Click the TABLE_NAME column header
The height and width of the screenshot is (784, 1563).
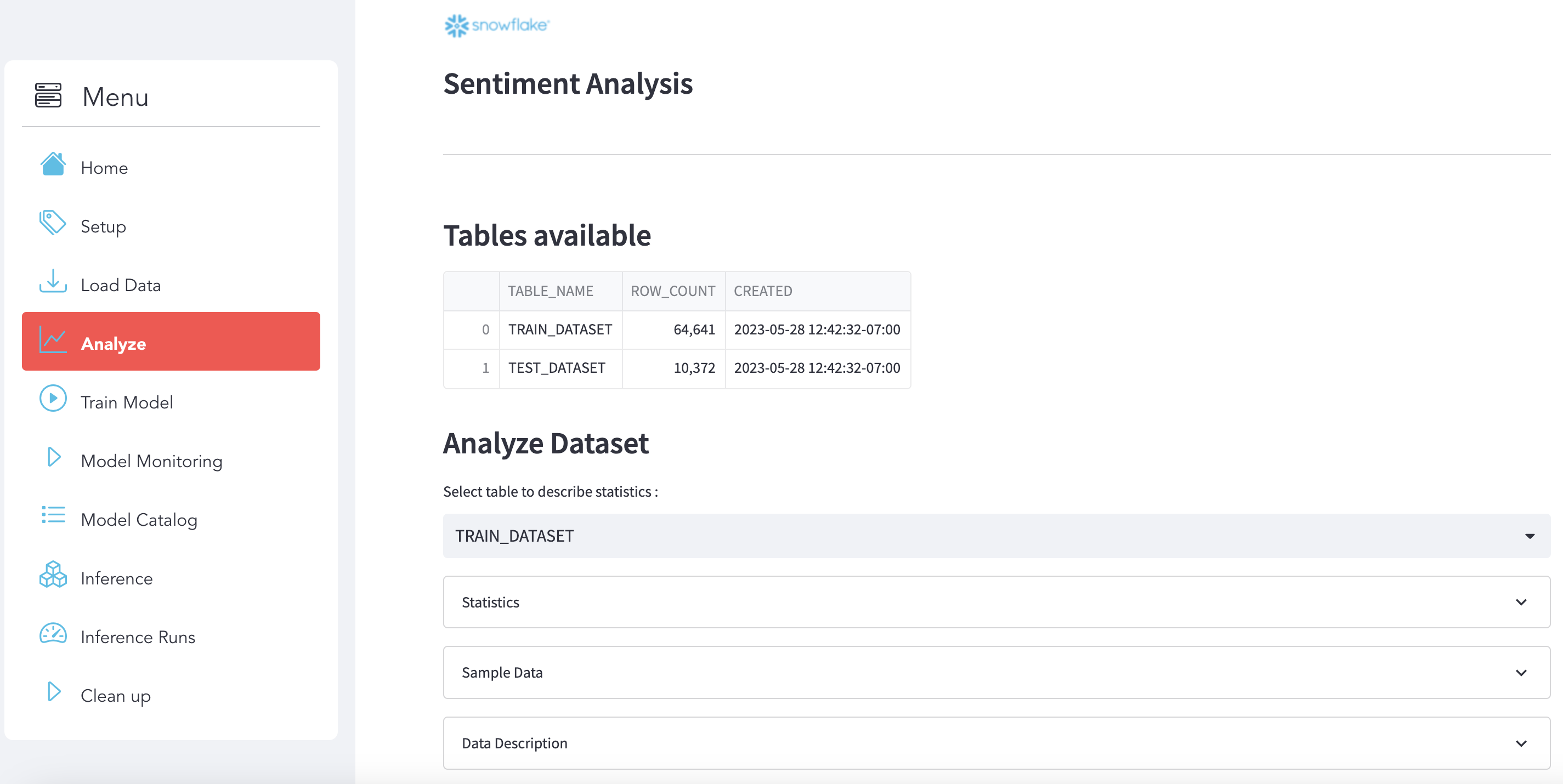point(550,291)
